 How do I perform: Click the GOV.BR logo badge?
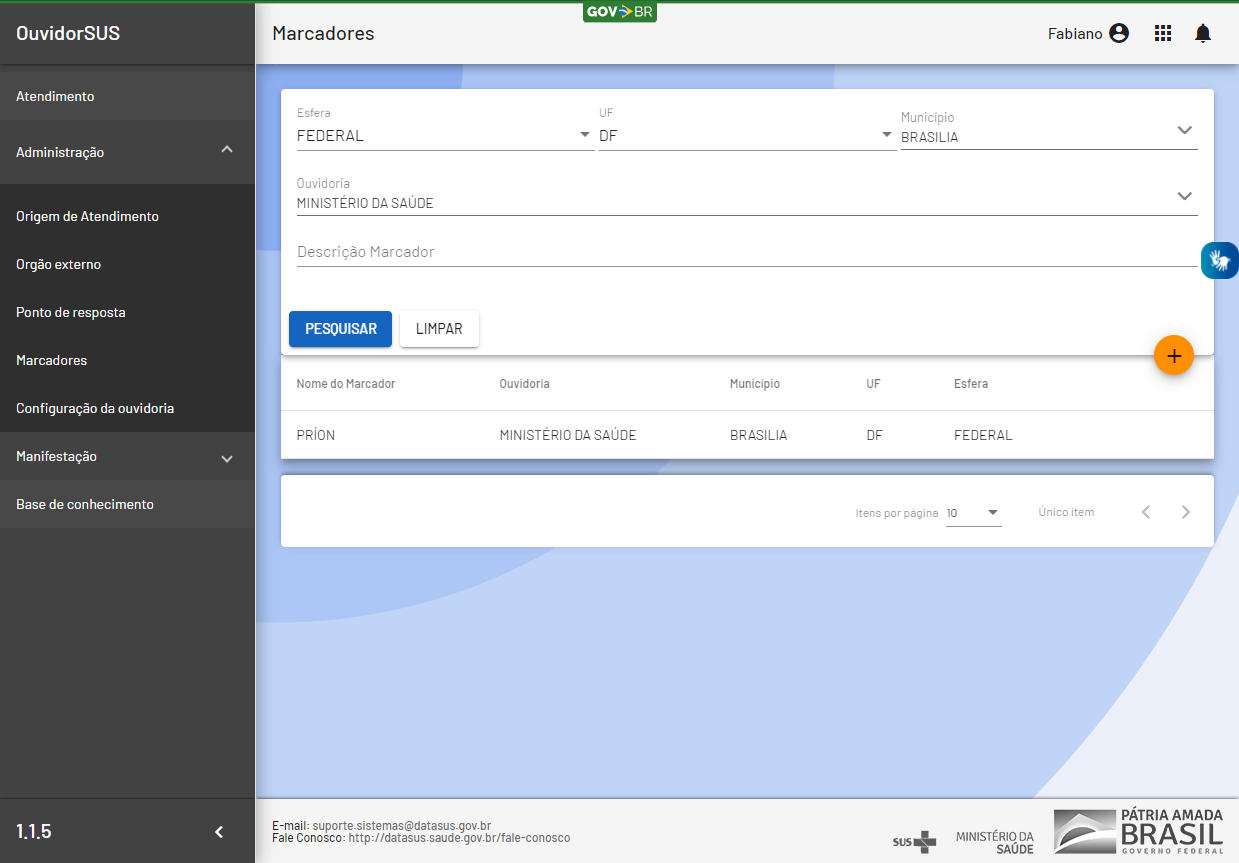coord(619,12)
